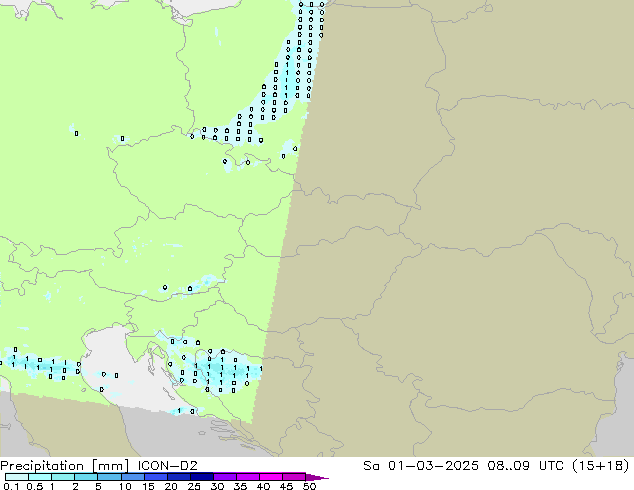The width and height of the screenshot is (634, 490).
Task: Click the purple swatch between 30 and 35
Action: 225,477
